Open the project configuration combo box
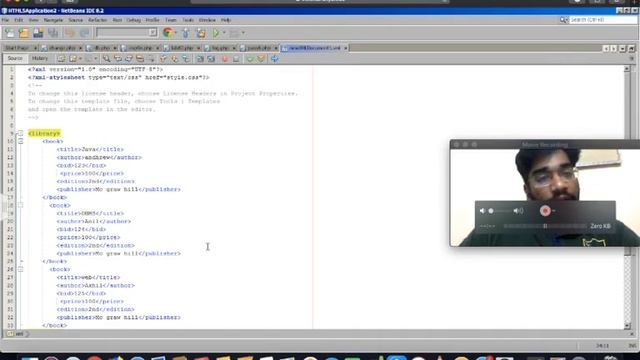Screen dimensions: 640x360 [127, 32]
